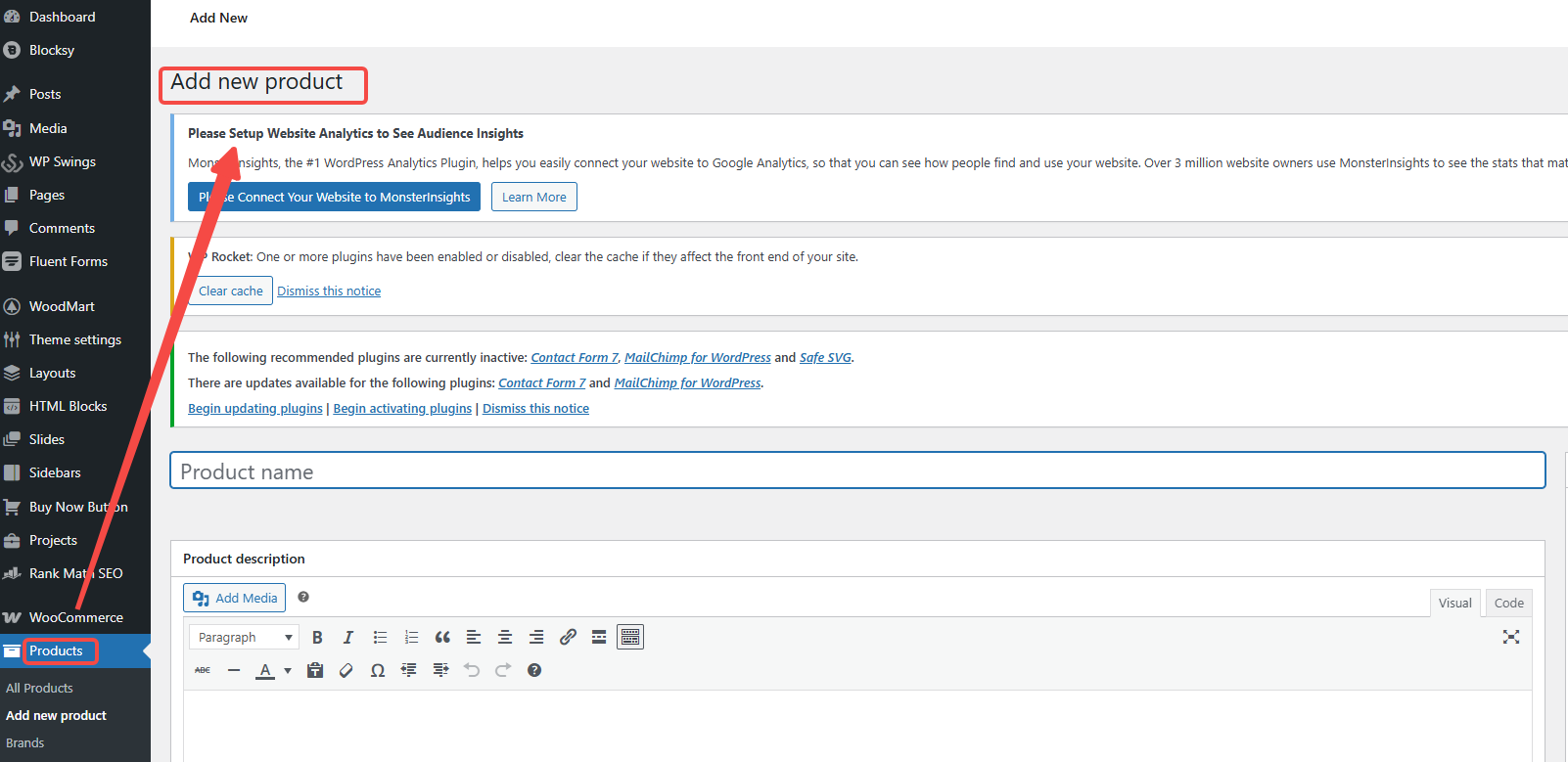
Task: Click the text color button
Action: 265,670
